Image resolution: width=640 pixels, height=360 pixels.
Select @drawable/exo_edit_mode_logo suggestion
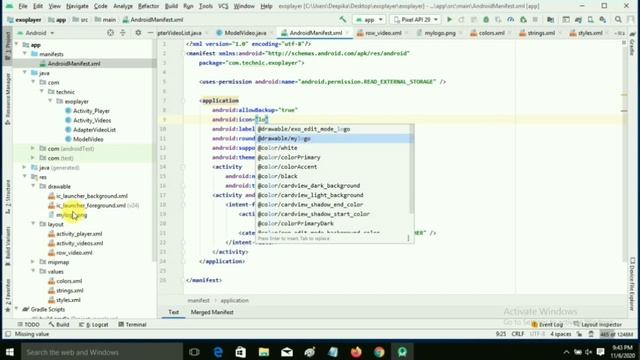click(x=334, y=129)
